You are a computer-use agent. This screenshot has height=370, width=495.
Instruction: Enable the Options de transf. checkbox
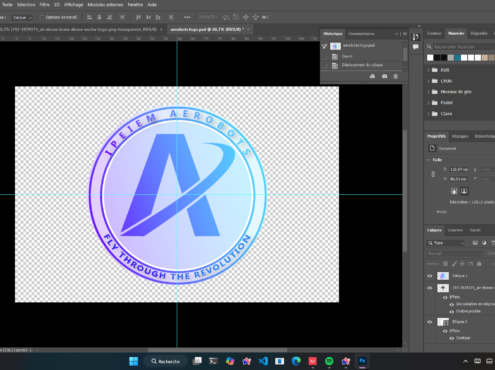(x=42, y=17)
